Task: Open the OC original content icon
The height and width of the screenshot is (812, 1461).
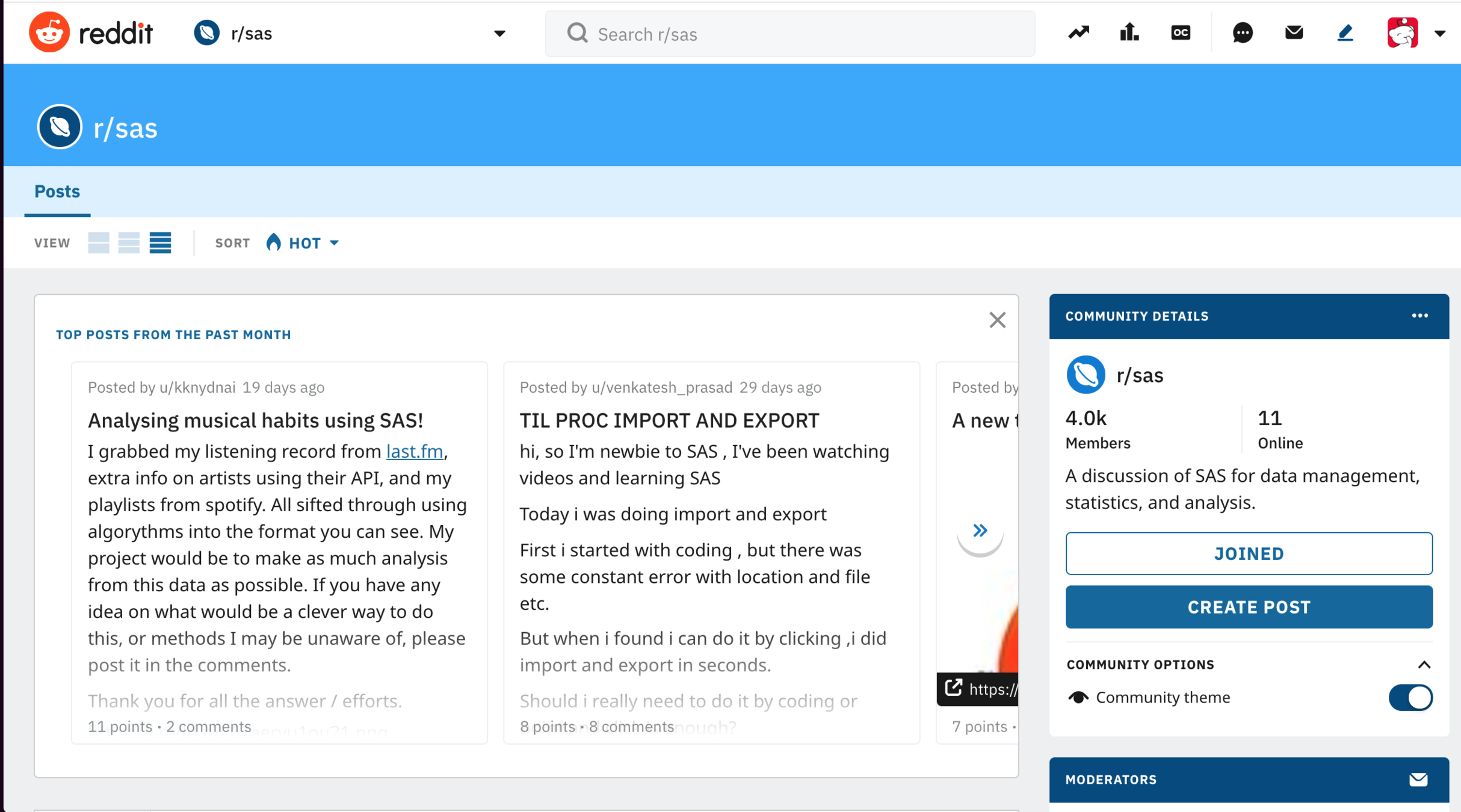Action: click(1181, 32)
